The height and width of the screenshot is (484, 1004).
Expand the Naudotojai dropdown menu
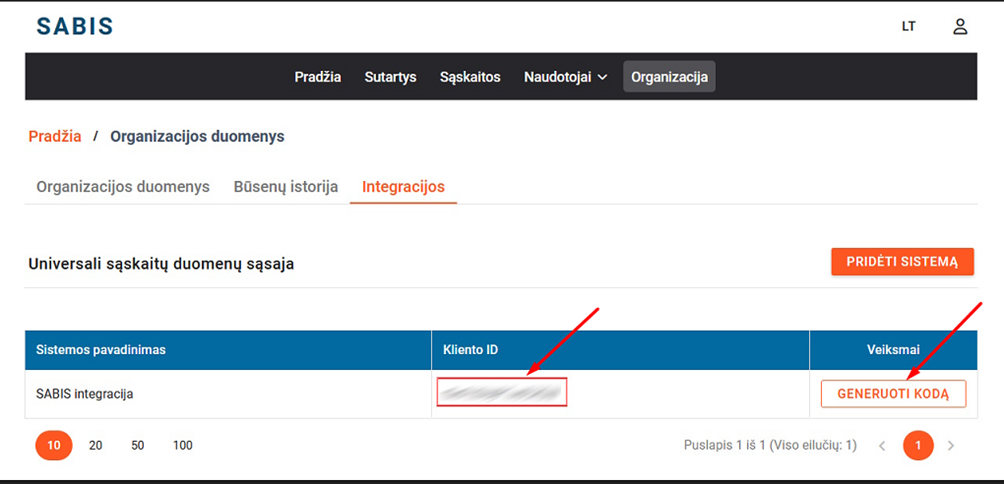pos(565,77)
